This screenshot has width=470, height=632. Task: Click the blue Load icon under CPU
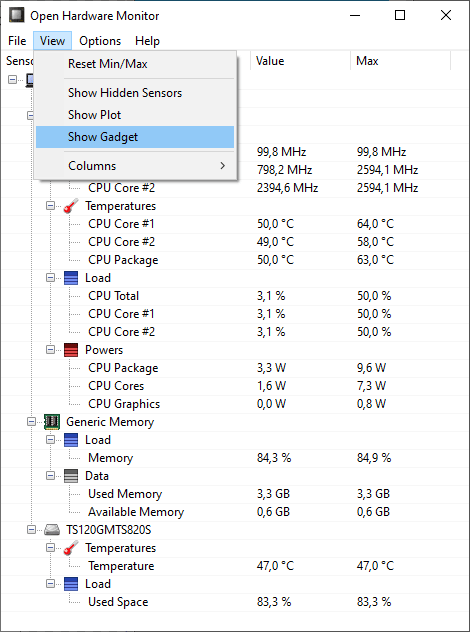(x=71, y=278)
